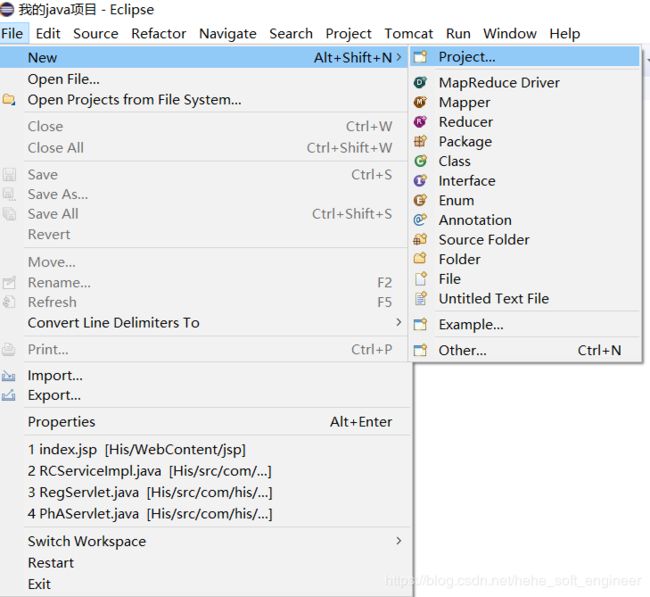Open recent file 3 RegServlet.java
The height and width of the screenshot is (597, 650).
point(150,492)
